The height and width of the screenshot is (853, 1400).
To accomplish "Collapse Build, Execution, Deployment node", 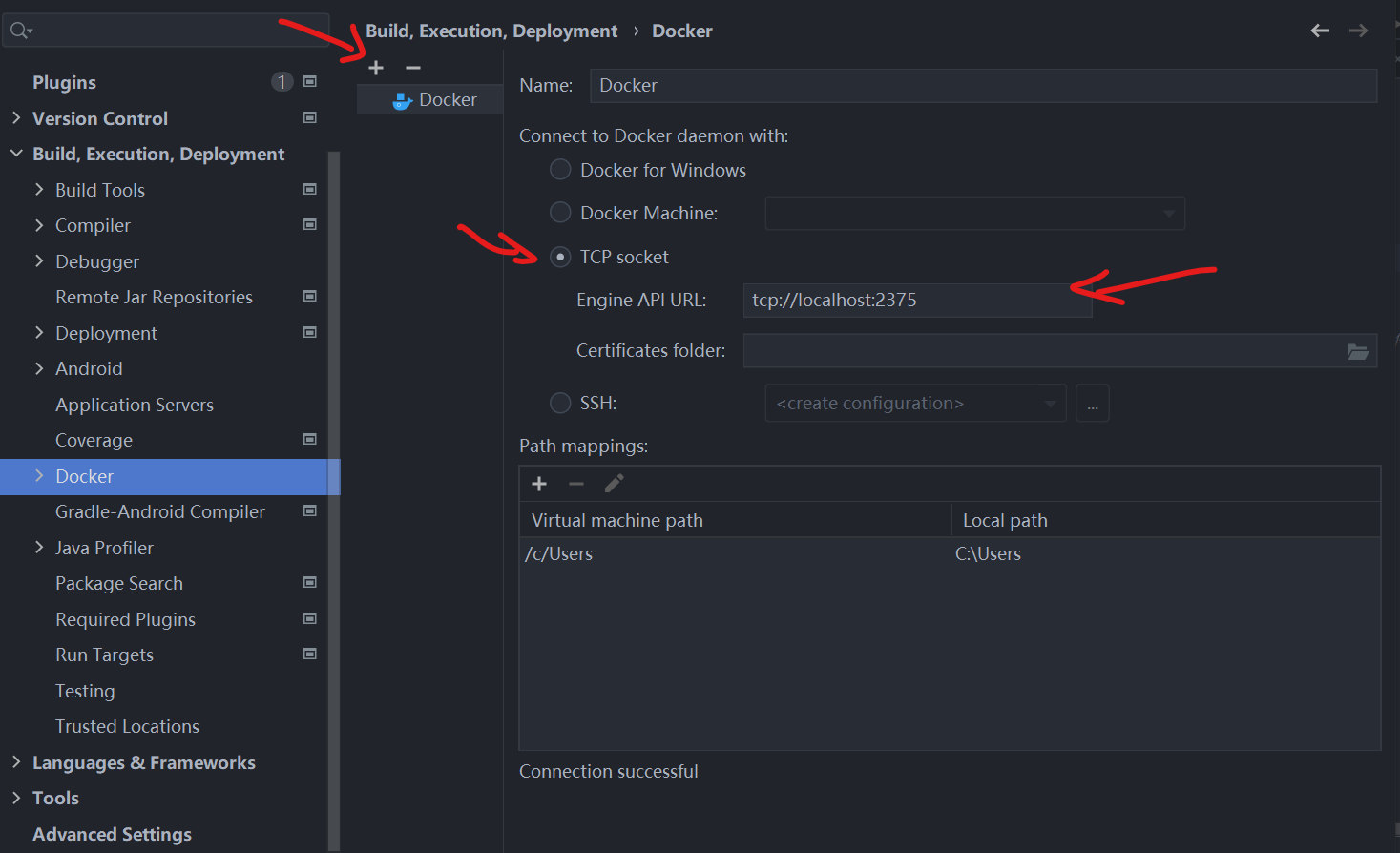I will [x=16, y=154].
